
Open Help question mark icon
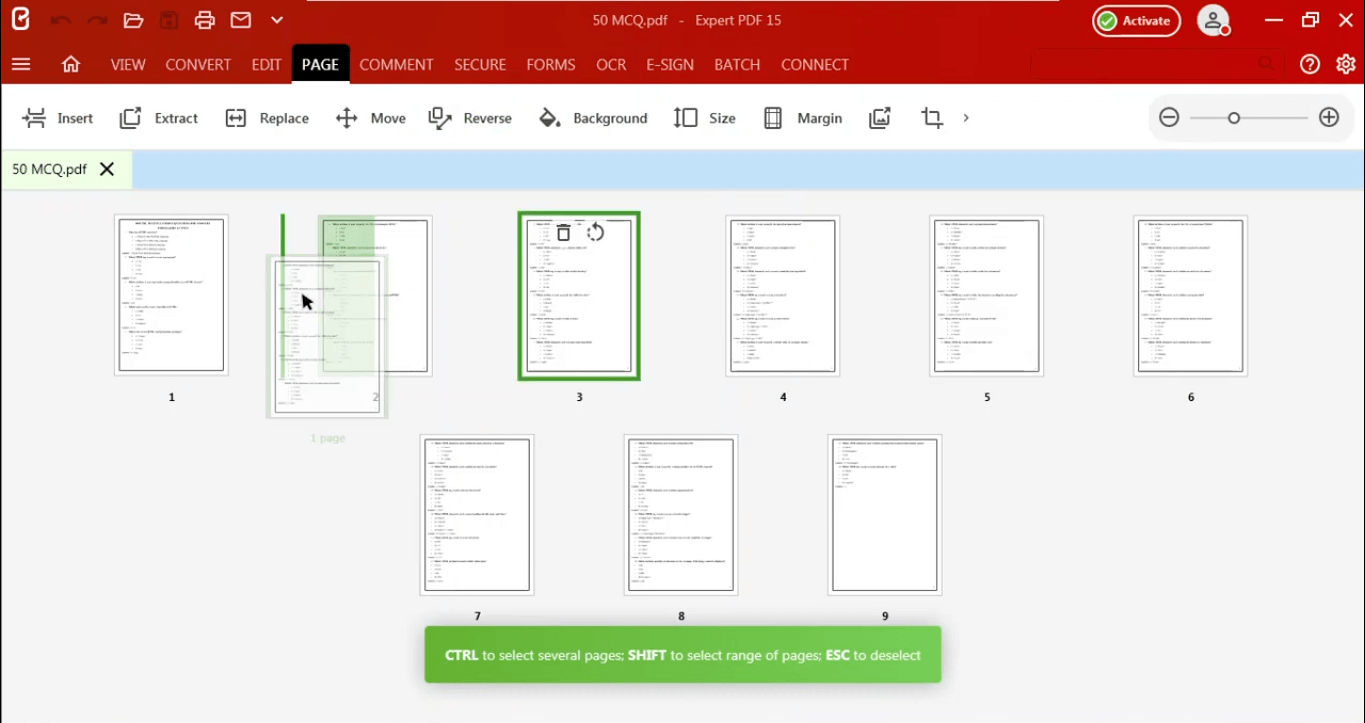point(1310,64)
